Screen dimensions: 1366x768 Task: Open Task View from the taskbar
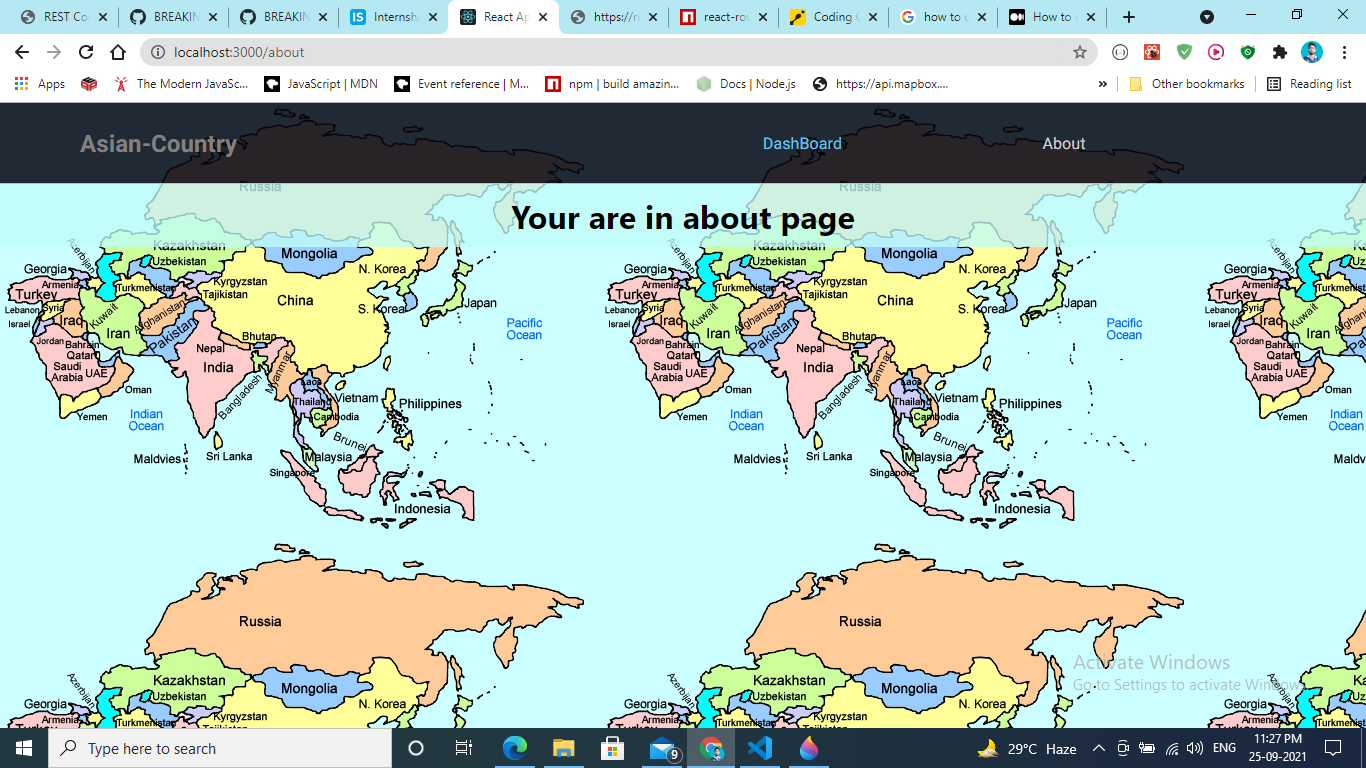pos(464,748)
